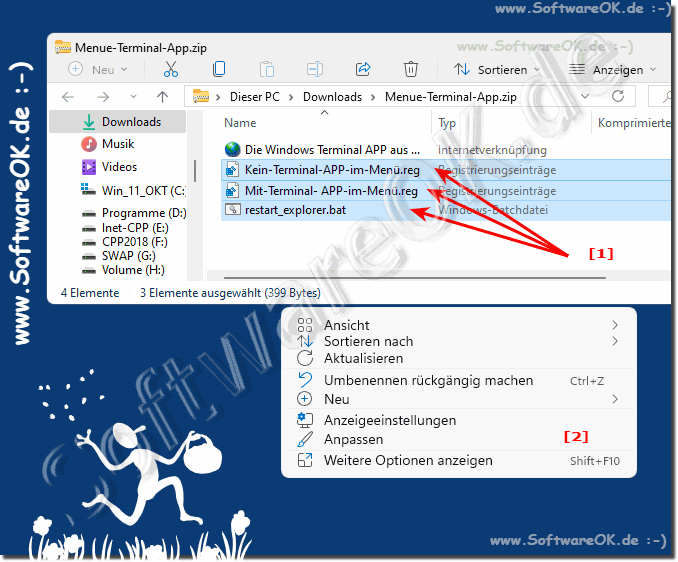Click the restart_explorer.bat file icon
Screen dimensions: 678x562
233,210
